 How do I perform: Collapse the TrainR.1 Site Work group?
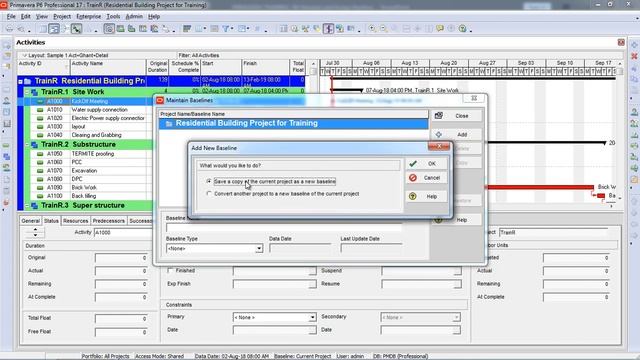point(27,92)
